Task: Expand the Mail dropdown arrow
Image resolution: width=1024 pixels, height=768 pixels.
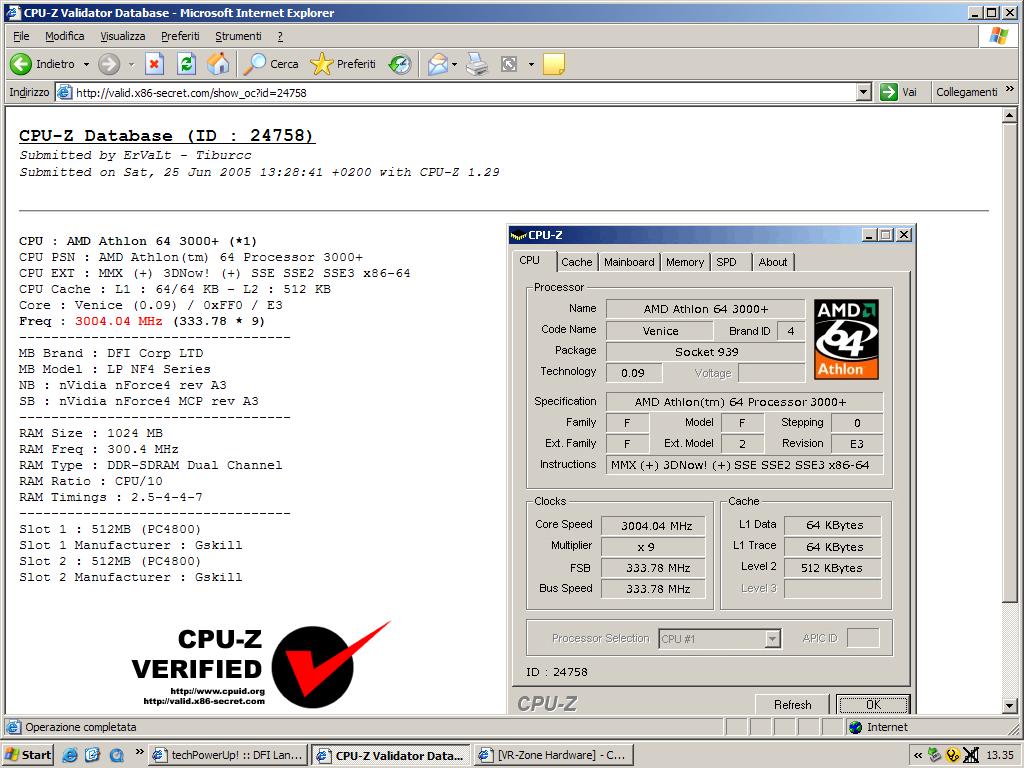Action: (455, 65)
